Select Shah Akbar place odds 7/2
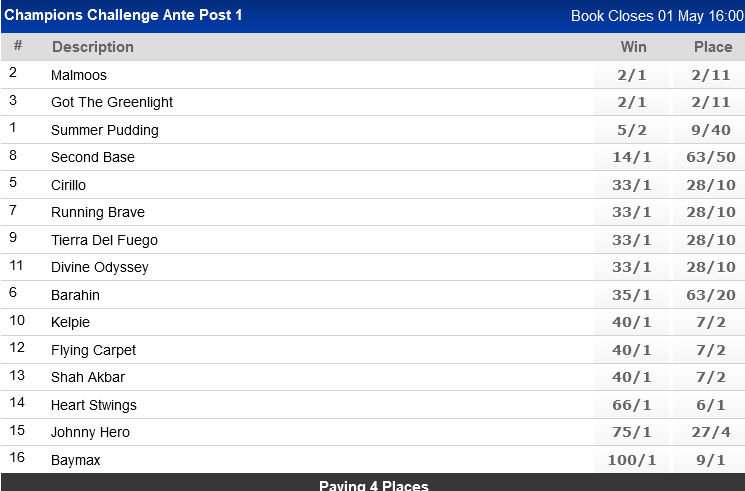 point(711,377)
